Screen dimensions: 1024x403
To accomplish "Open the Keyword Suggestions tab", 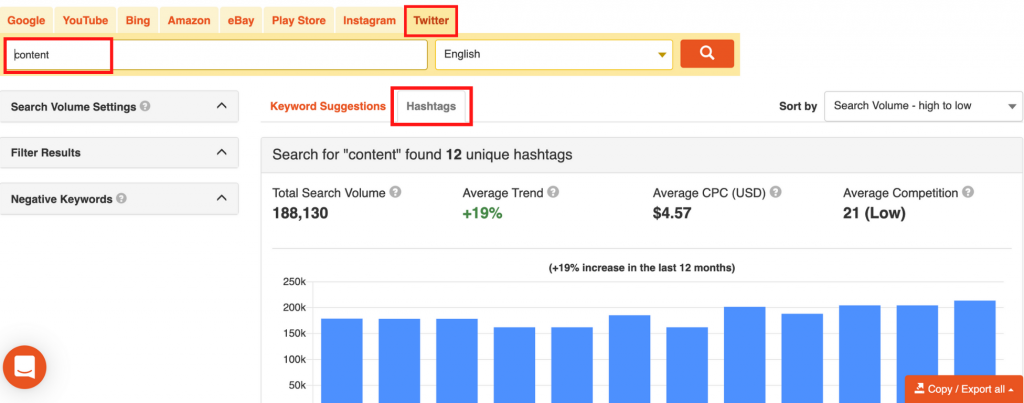I will (x=328, y=106).
